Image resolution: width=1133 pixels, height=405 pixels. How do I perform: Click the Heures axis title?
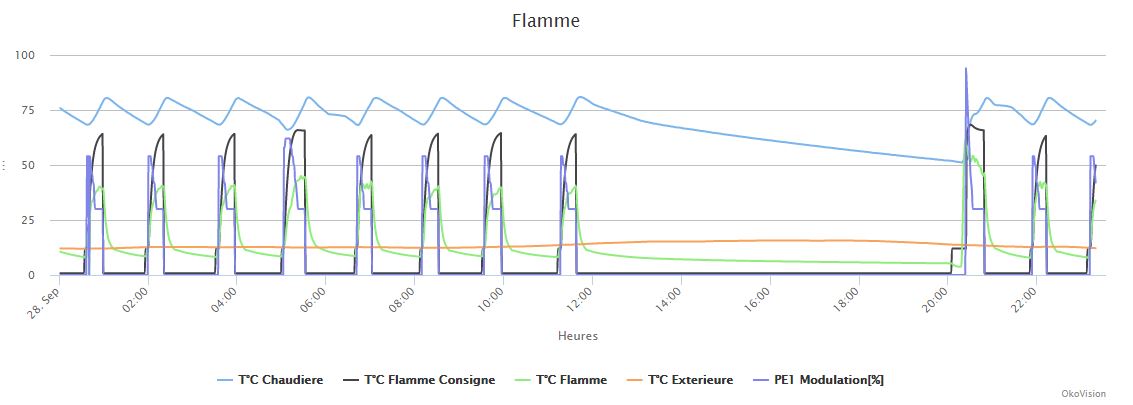[x=578, y=336]
